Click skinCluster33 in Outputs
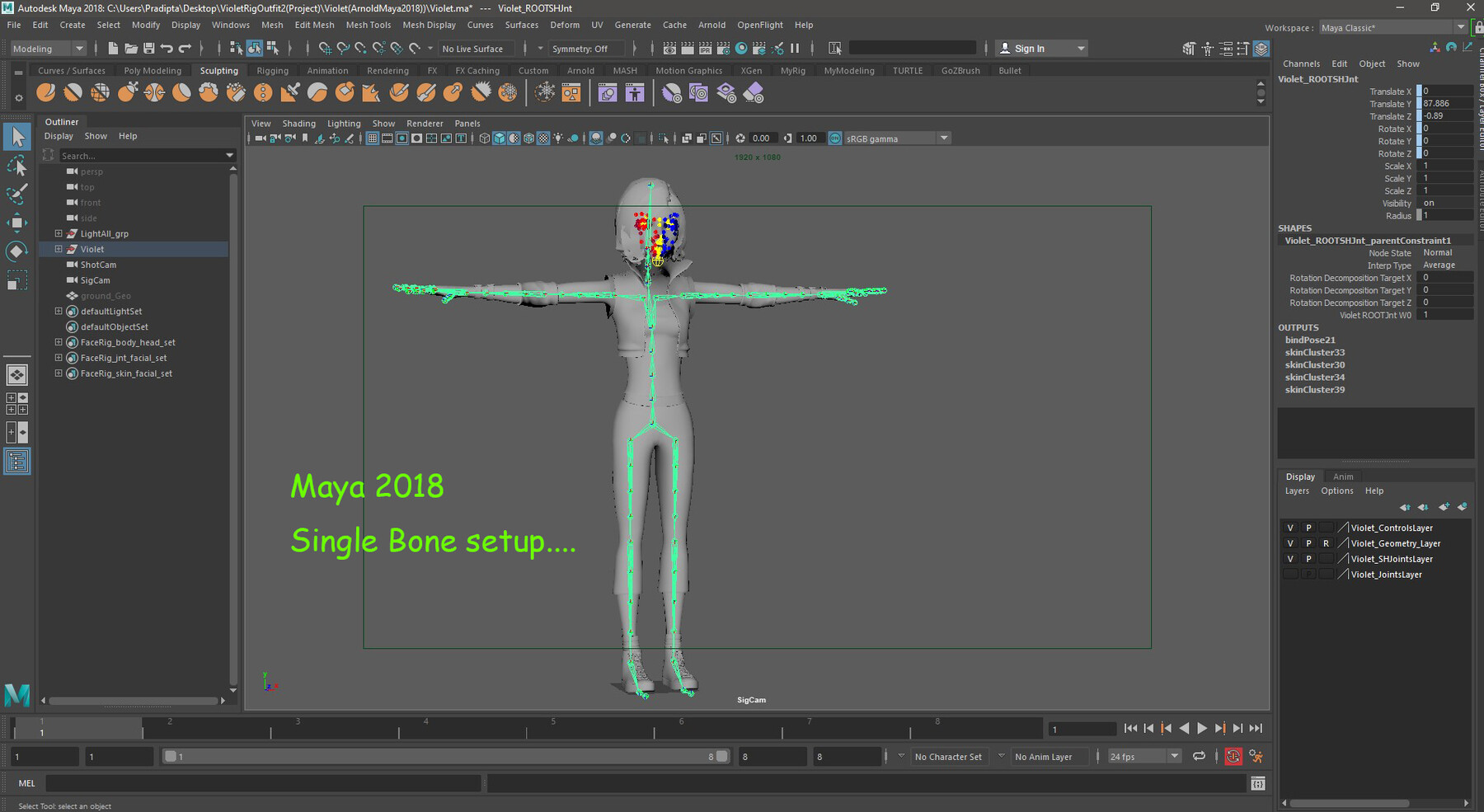 click(1314, 353)
